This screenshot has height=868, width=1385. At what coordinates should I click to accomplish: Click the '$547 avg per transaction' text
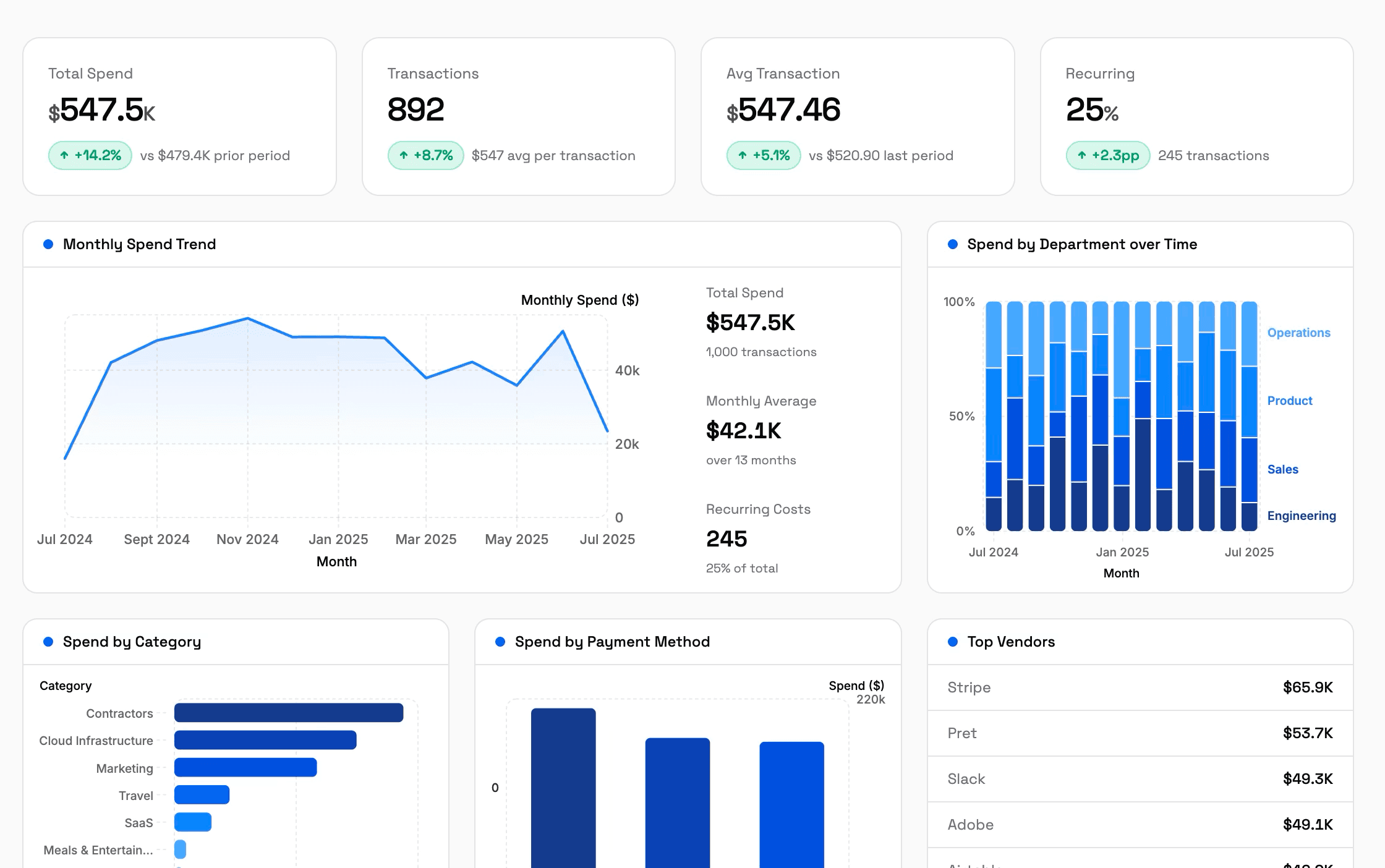click(553, 156)
